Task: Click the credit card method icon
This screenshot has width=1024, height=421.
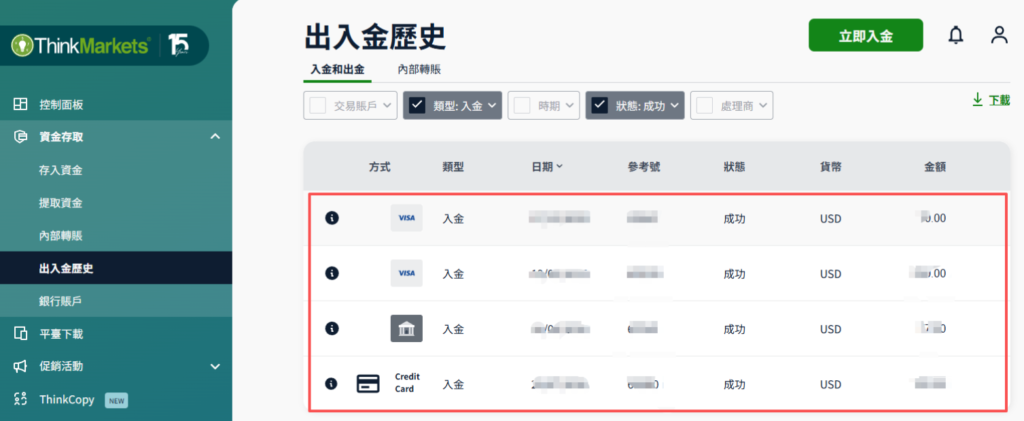Action: (x=368, y=384)
